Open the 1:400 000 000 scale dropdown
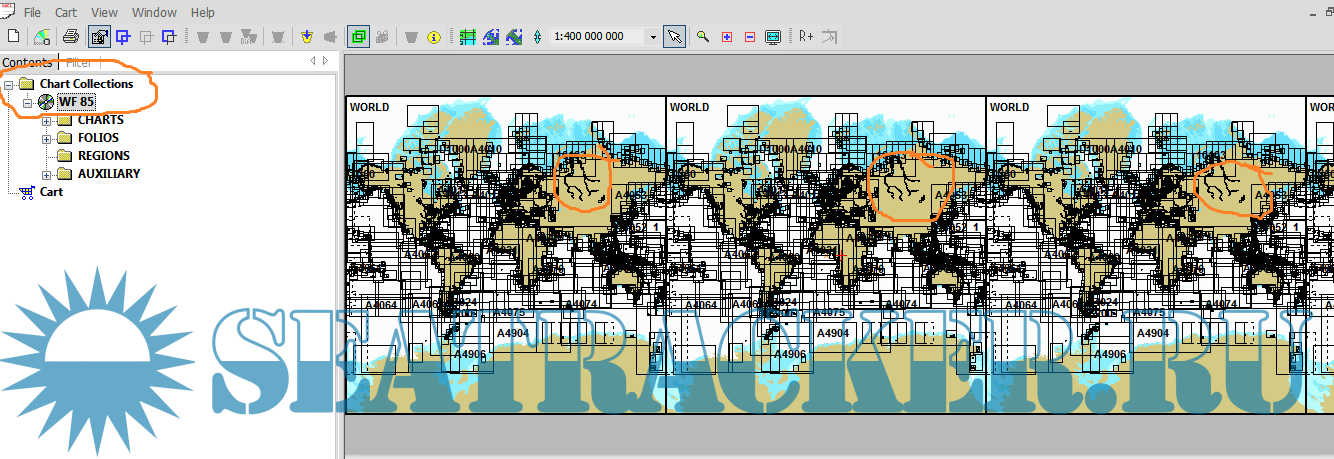The height and width of the screenshot is (459, 1334). coord(653,37)
